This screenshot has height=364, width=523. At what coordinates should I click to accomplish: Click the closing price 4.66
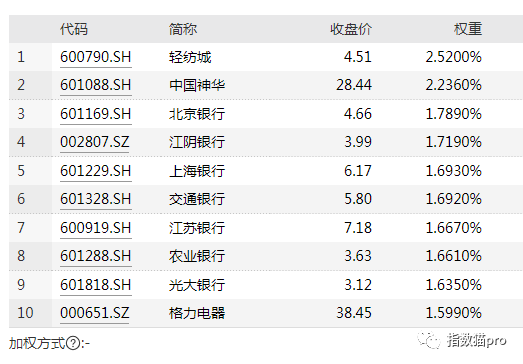tap(358, 114)
